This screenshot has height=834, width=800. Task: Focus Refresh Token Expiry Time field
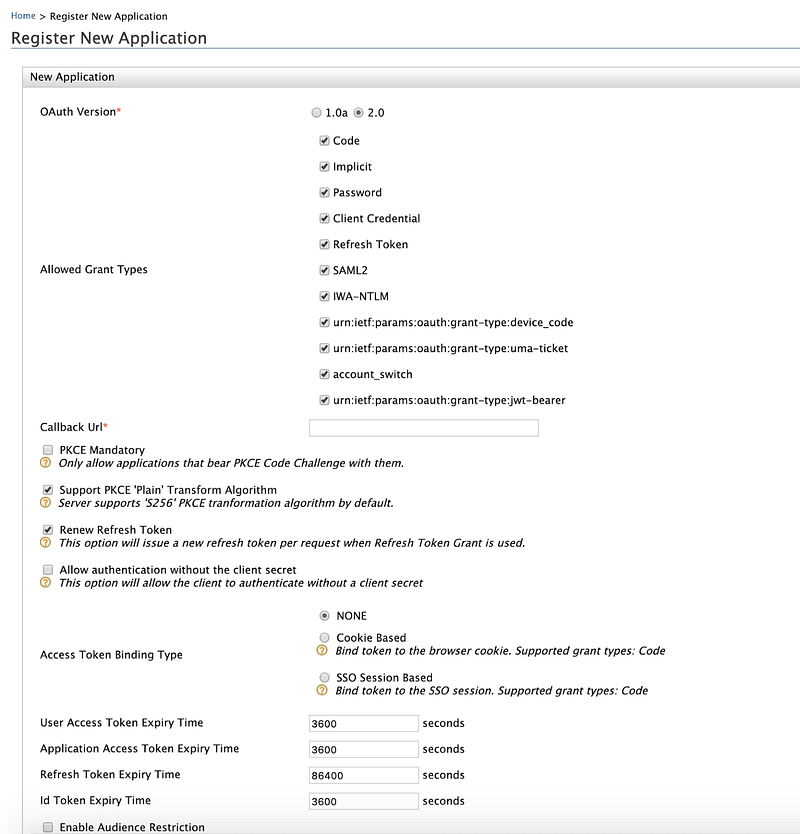tap(364, 775)
